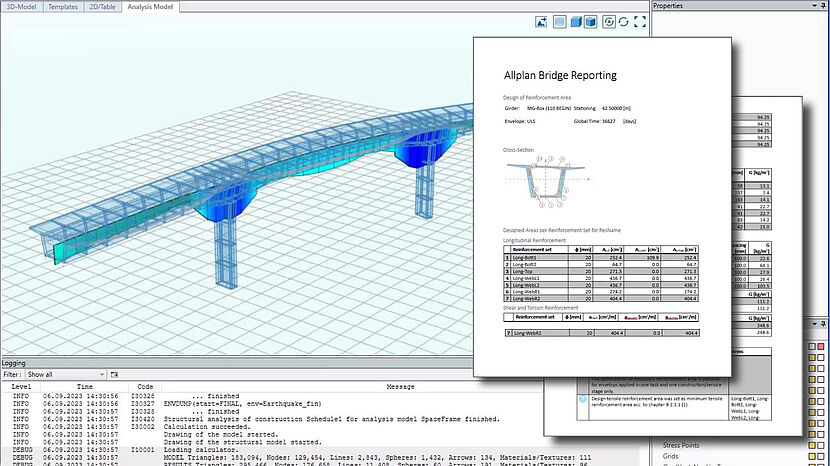Click the circular refresh view icon
The image size is (830, 466).
coord(624,22)
